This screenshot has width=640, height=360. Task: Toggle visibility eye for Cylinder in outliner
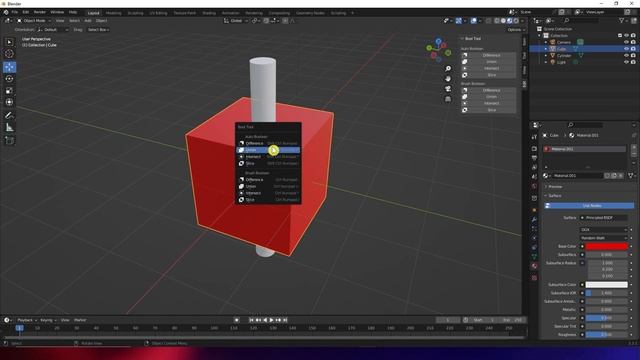tap(627, 56)
